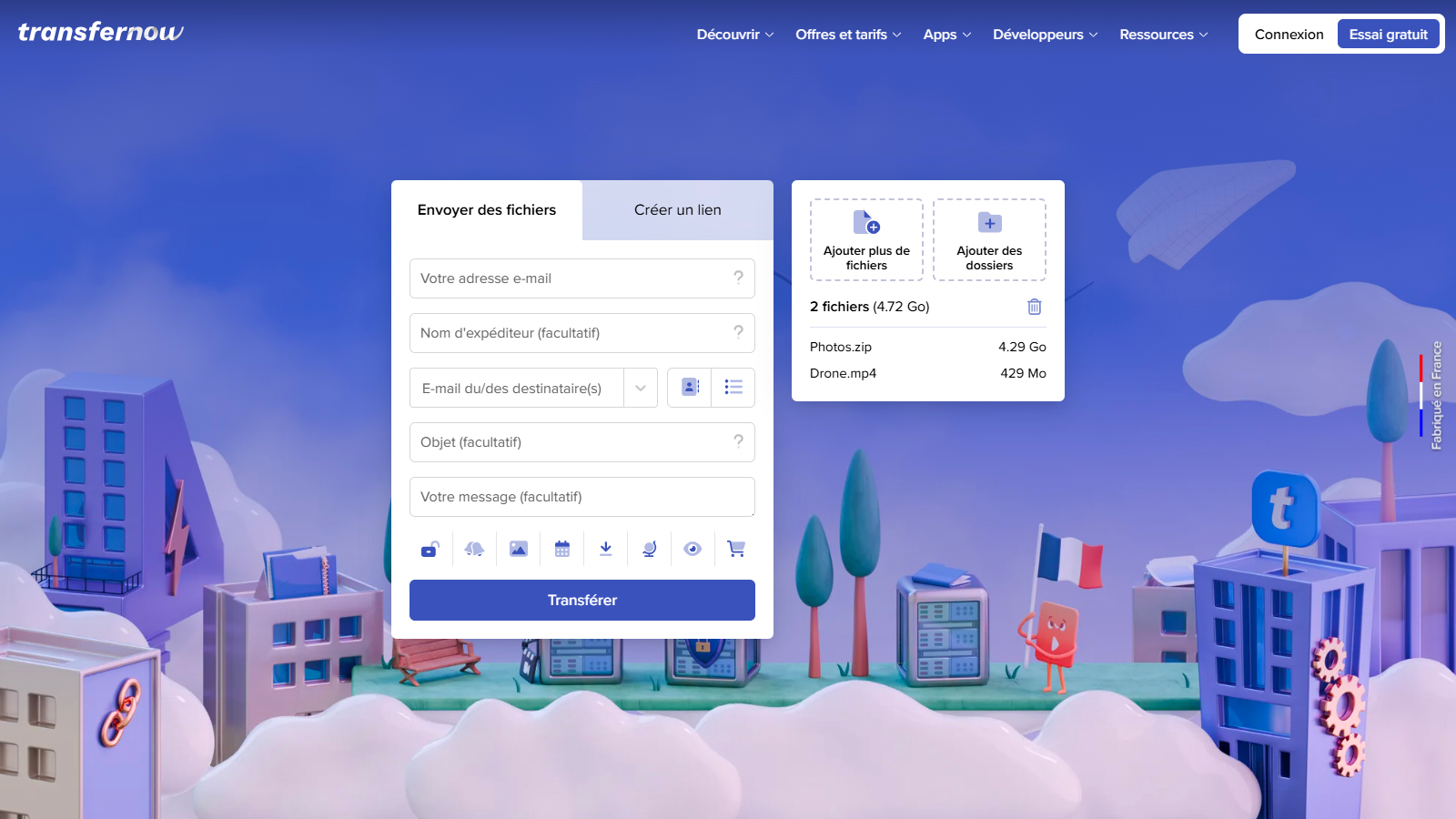Screen dimensions: 1456x819
Task: Select the Photos.zip file row
Action: click(928, 347)
